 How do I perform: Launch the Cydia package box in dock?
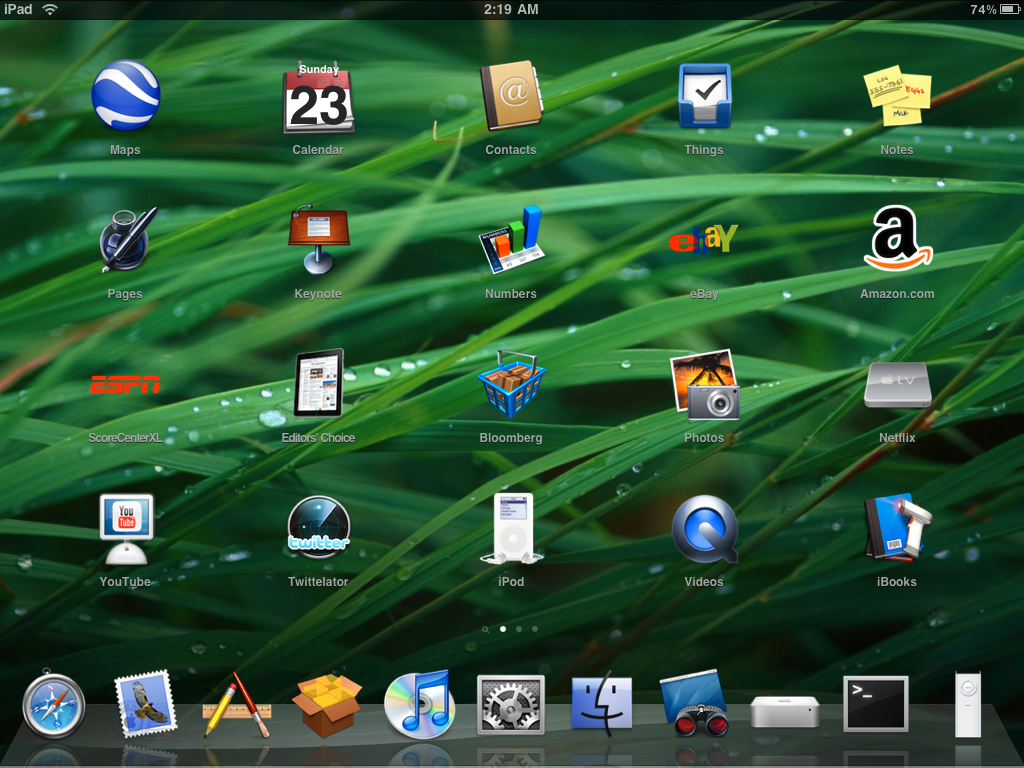coord(327,706)
